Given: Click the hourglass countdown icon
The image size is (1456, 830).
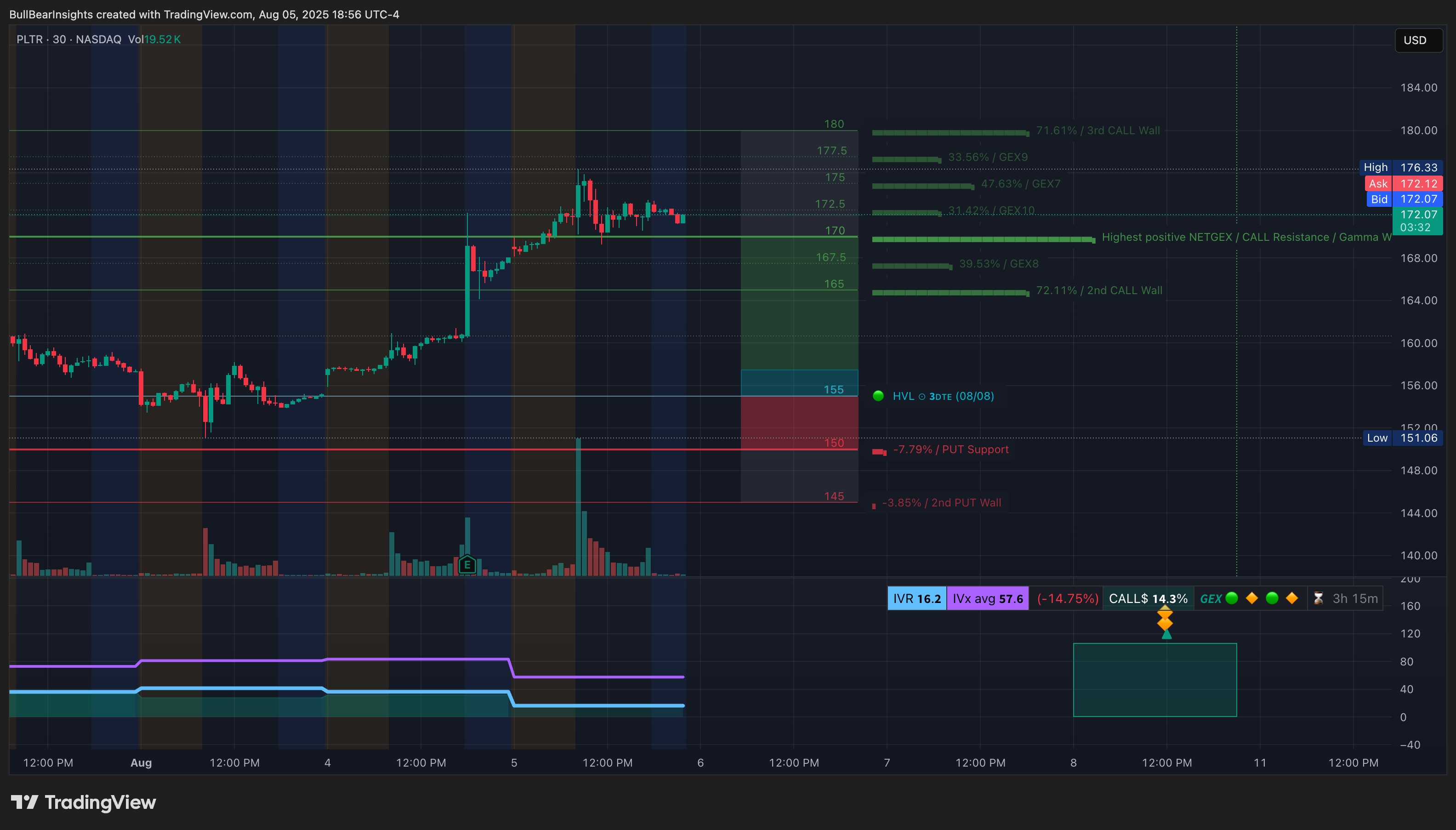Looking at the screenshot, I should click(x=1318, y=598).
